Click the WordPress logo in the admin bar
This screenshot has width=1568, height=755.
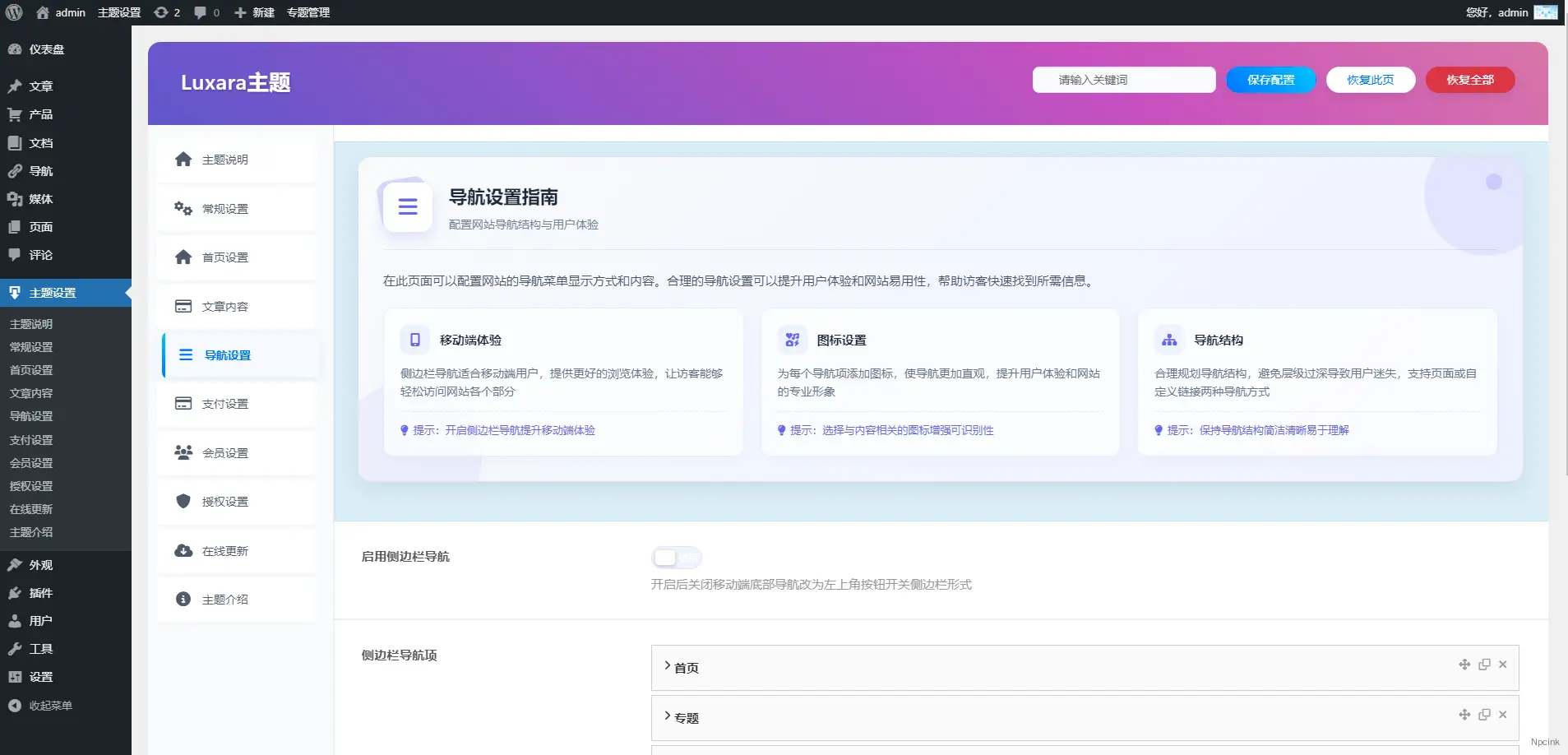13,12
